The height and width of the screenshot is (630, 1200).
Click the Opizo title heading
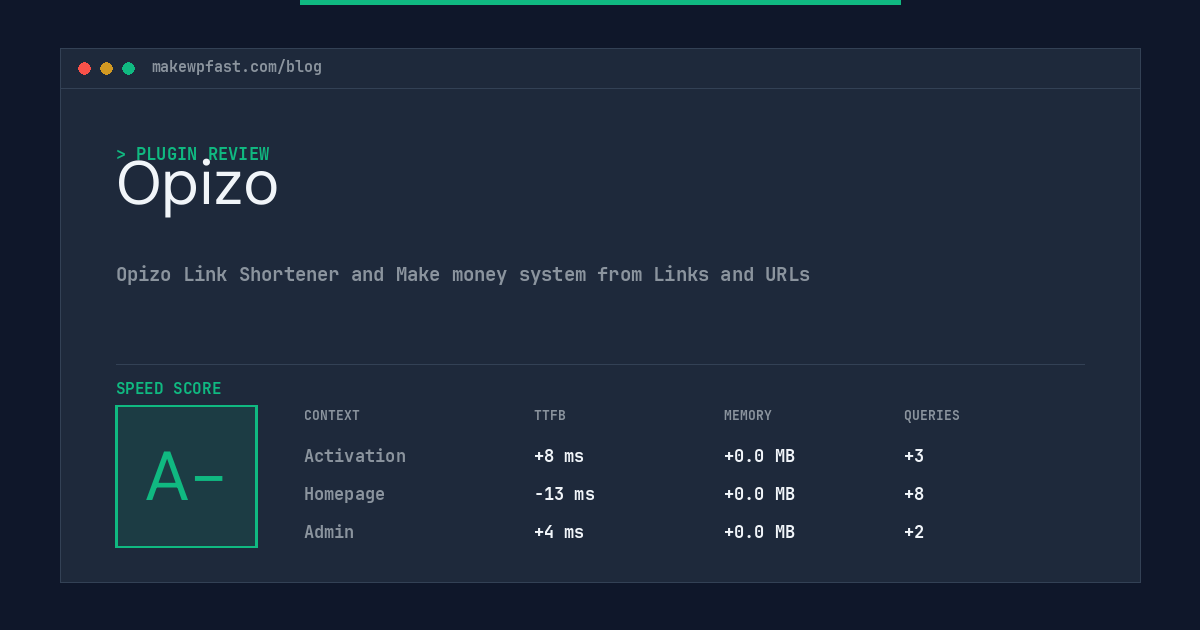click(197, 185)
